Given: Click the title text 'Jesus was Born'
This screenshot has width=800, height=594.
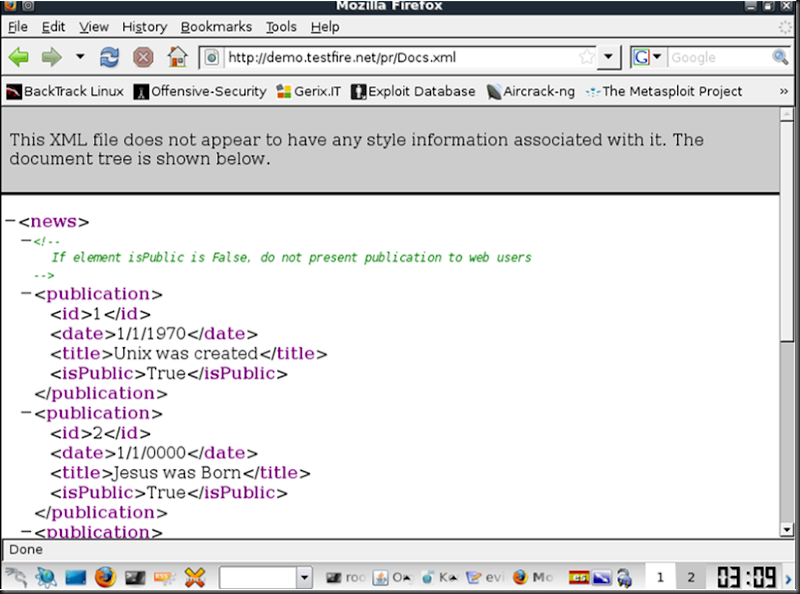Looking at the screenshot, I should pyautogui.click(x=177, y=473).
